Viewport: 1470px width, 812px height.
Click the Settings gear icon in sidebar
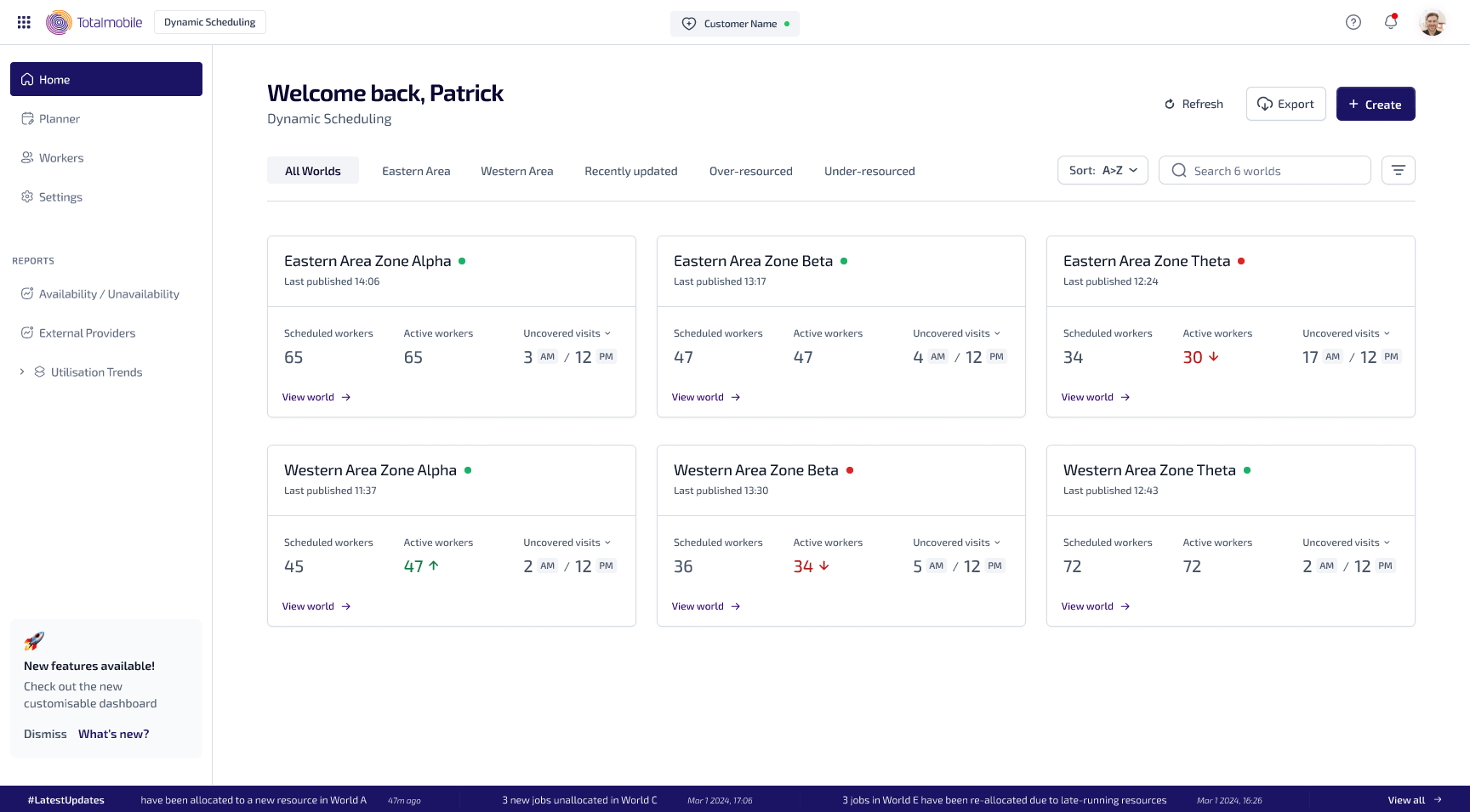click(x=27, y=197)
